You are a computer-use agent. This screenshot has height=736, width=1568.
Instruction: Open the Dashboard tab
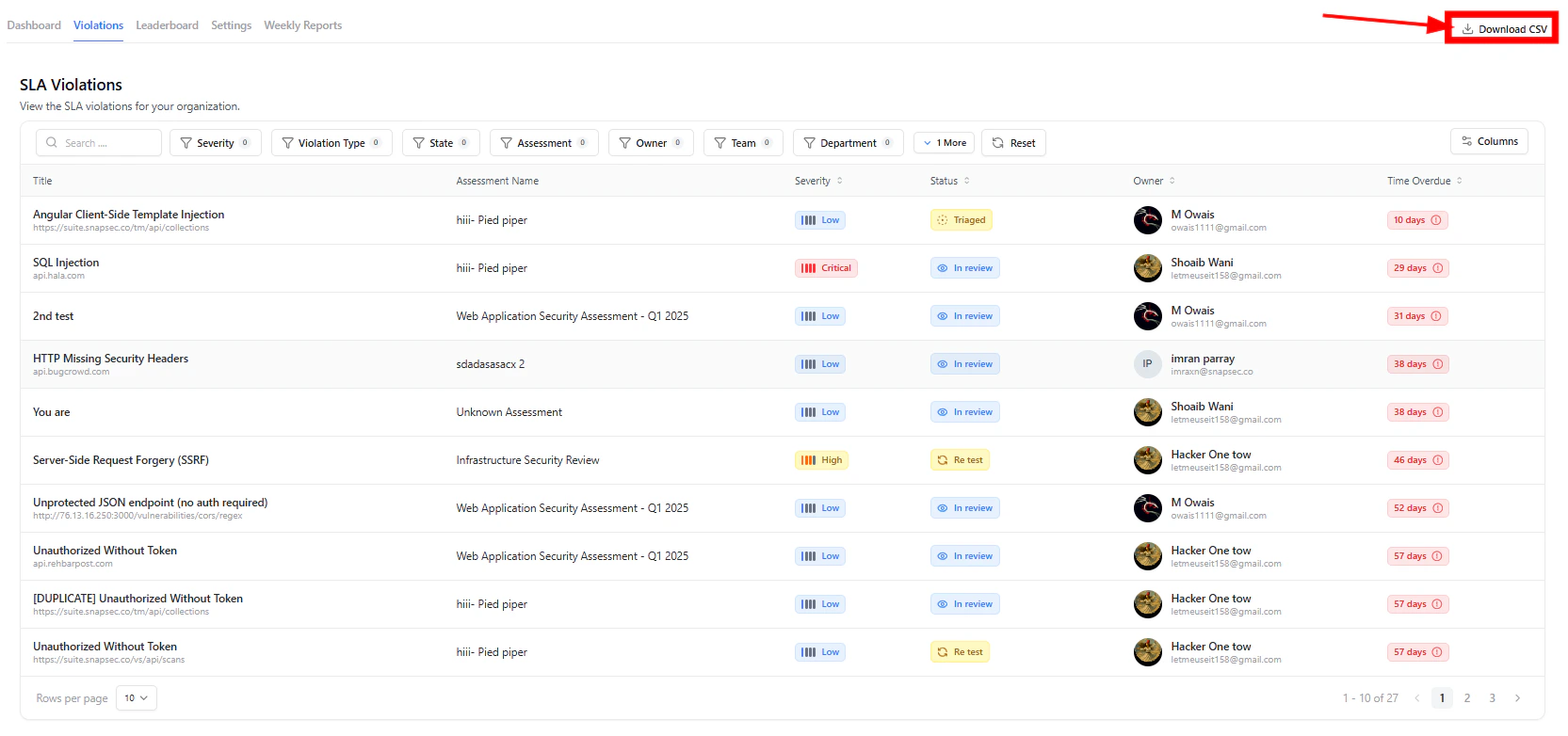coord(34,25)
